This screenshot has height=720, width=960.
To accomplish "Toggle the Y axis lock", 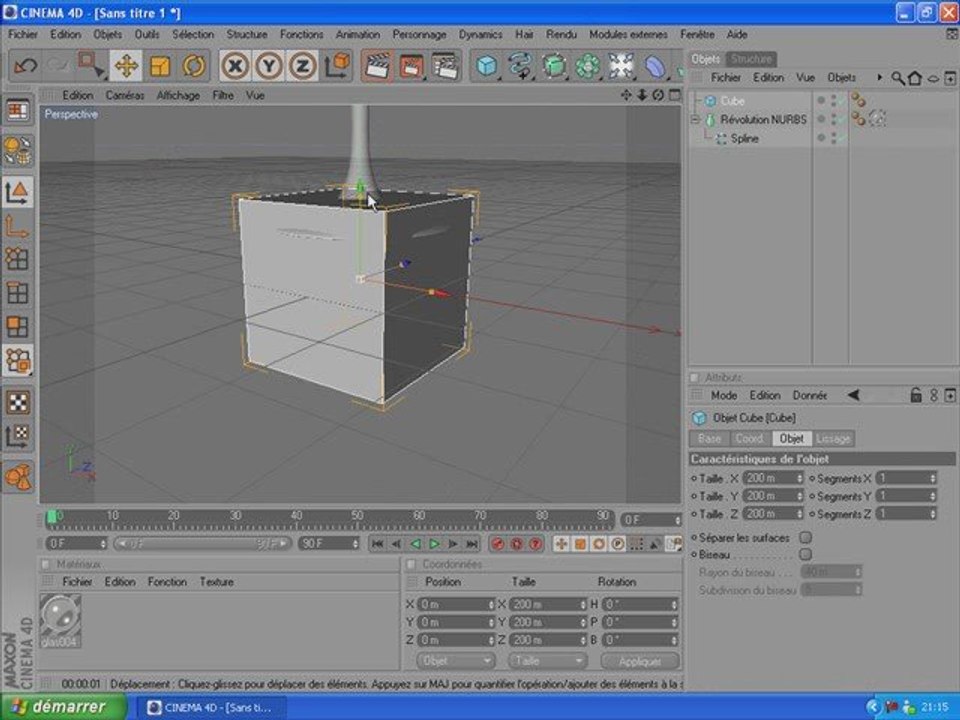I will [269, 66].
